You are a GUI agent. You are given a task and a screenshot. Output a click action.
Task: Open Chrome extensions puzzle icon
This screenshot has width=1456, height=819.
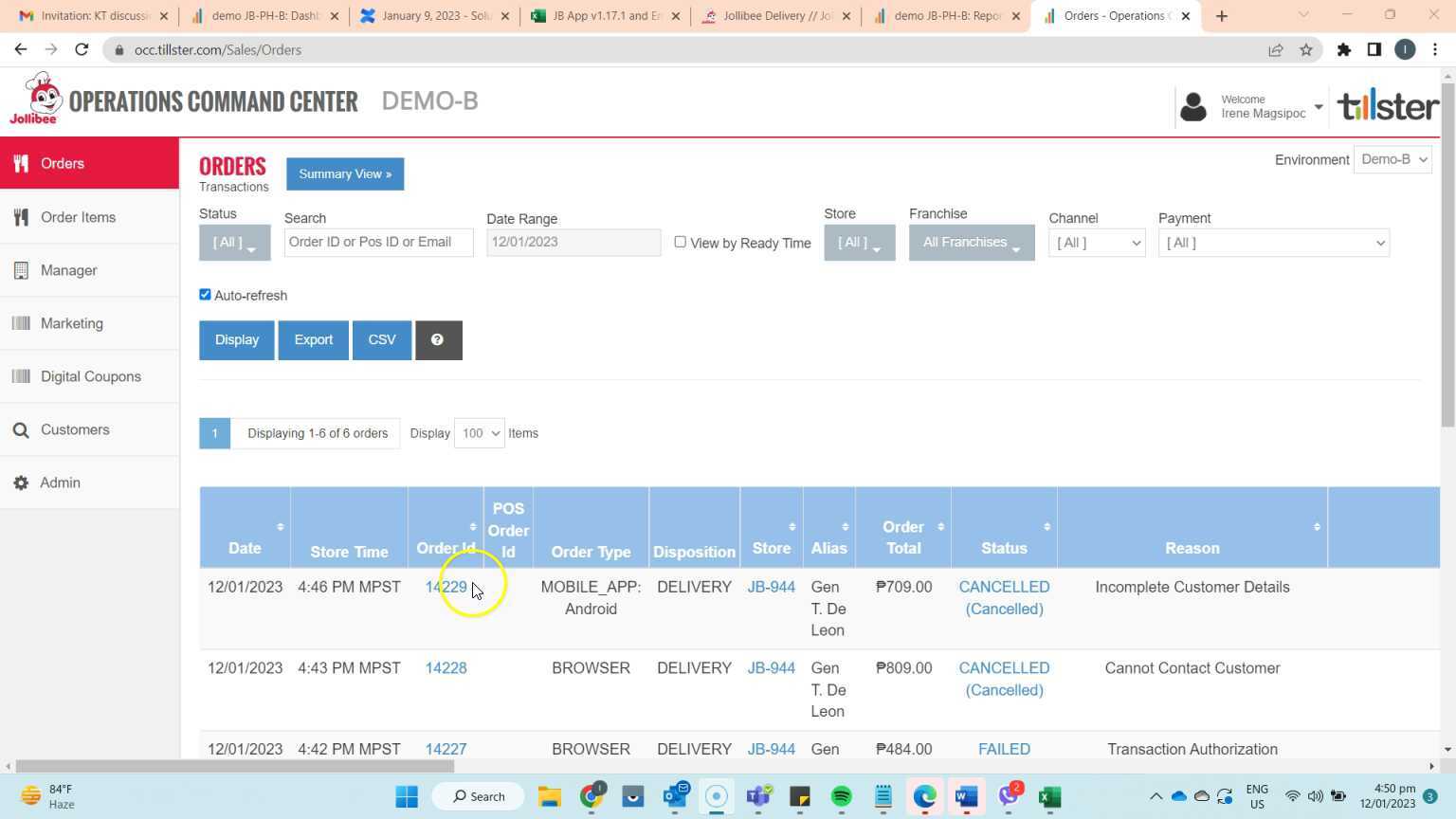1343,50
